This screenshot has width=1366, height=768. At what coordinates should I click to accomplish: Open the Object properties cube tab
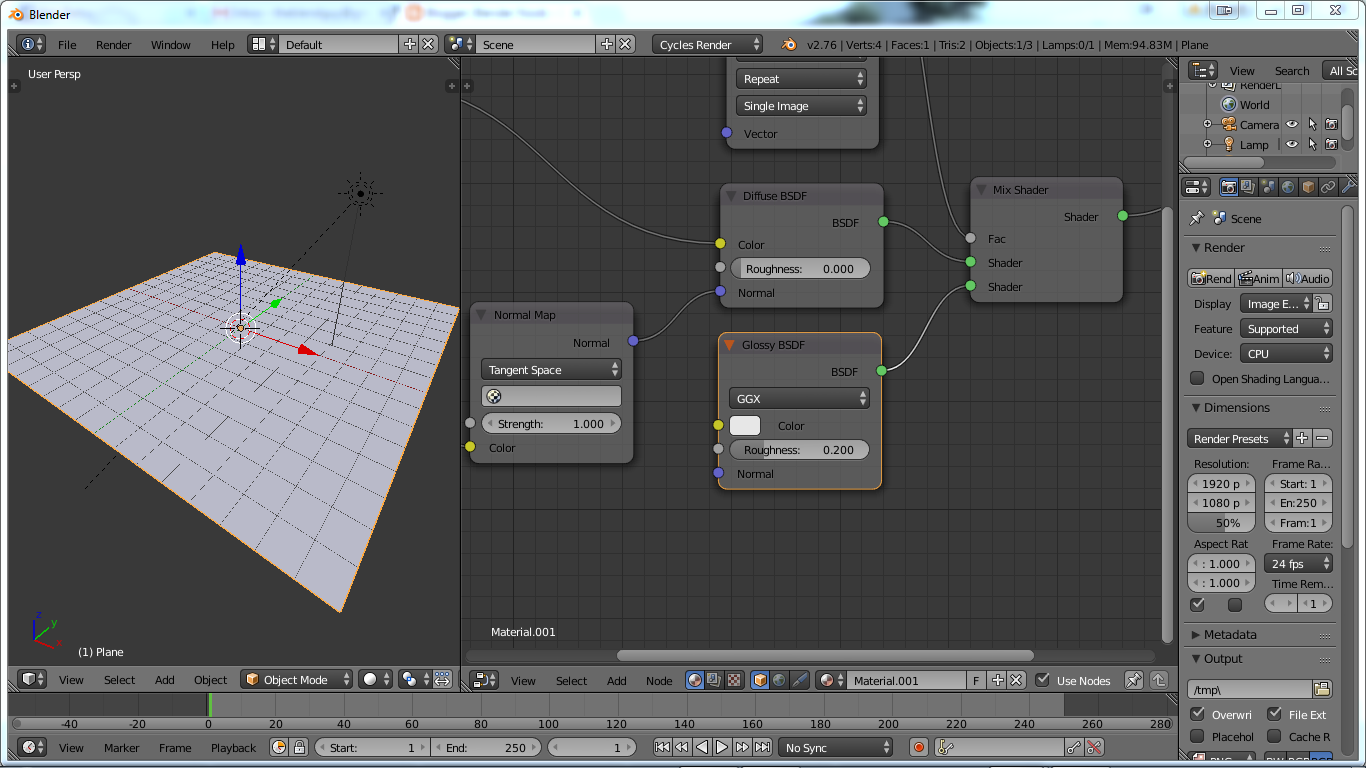(x=1308, y=187)
